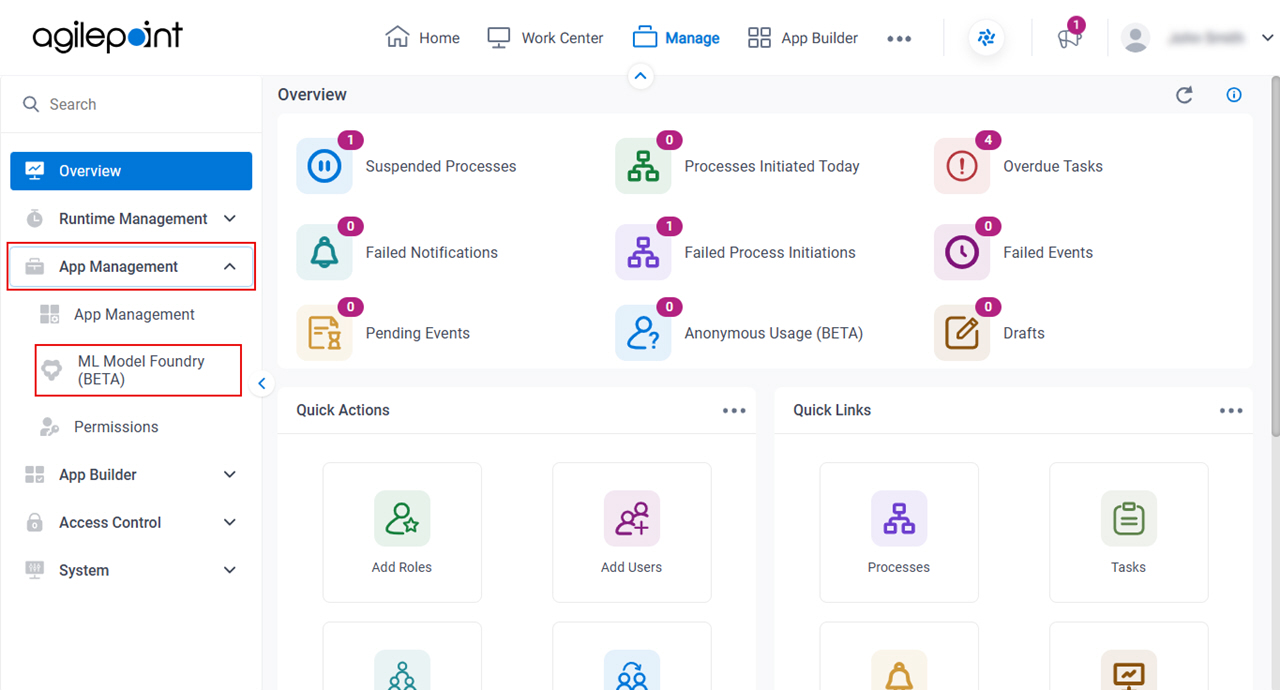Click the Overdue Tasks label

pos(1053,167)
